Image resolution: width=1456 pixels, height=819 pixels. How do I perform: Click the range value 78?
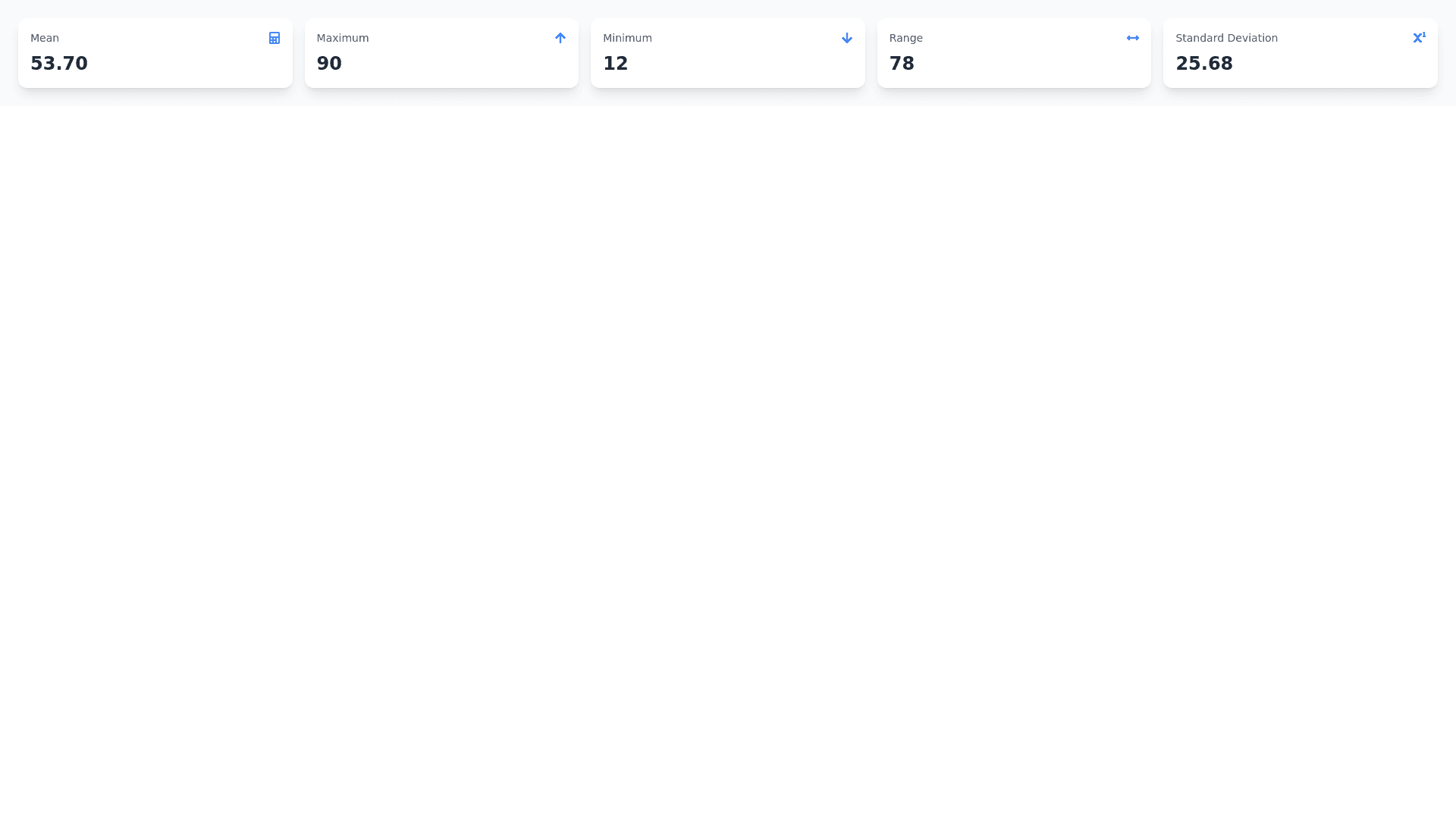click(902, 63)
